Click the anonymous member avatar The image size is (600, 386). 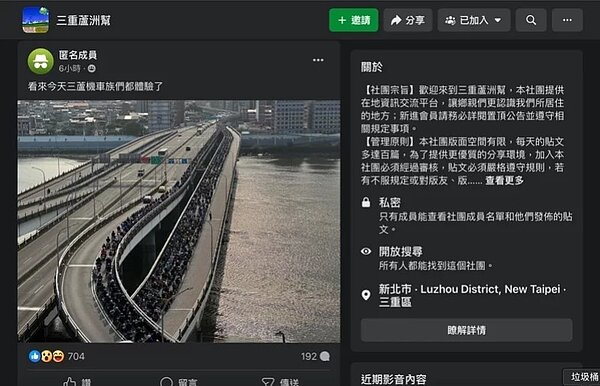pos(41,61)
